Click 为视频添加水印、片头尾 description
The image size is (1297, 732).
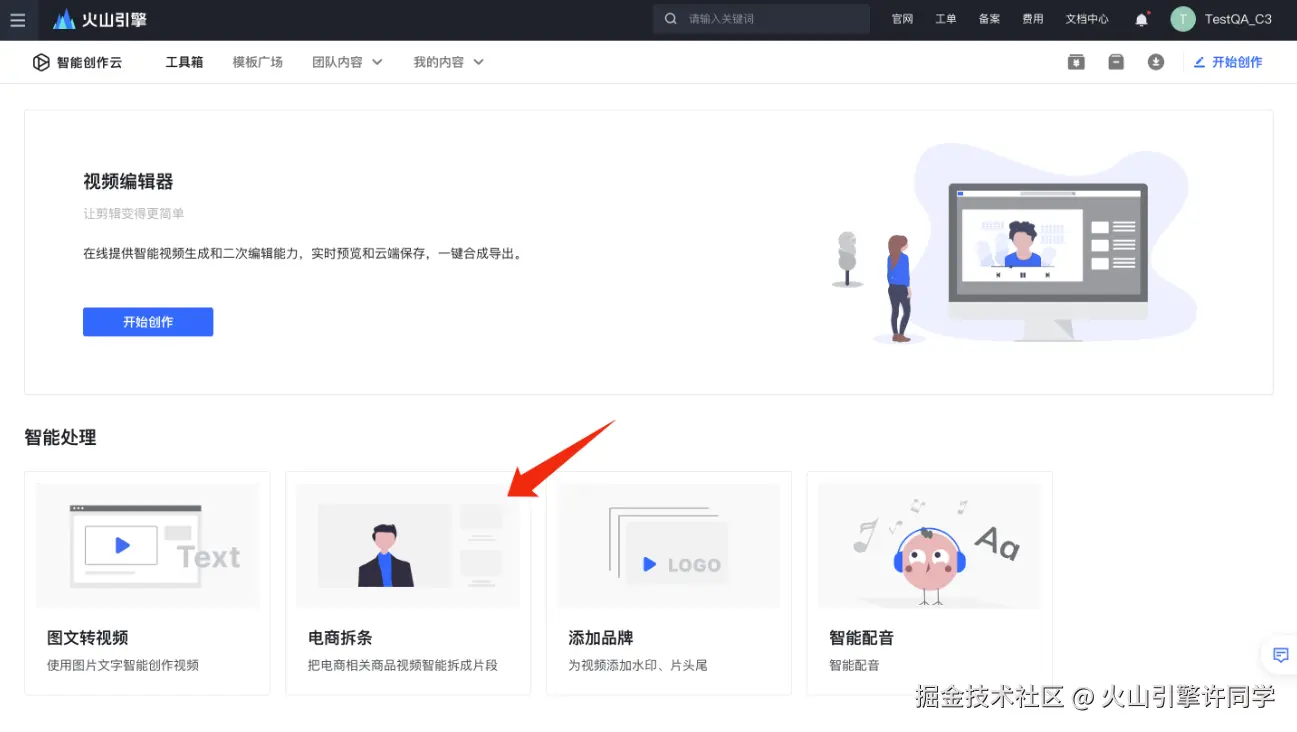coord(638,665)
